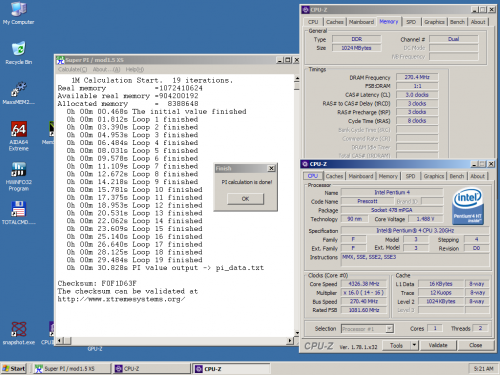Switch to Caches tab in front CPU-Z
Viewport: 500px width, 375px height.
point(334,176)
